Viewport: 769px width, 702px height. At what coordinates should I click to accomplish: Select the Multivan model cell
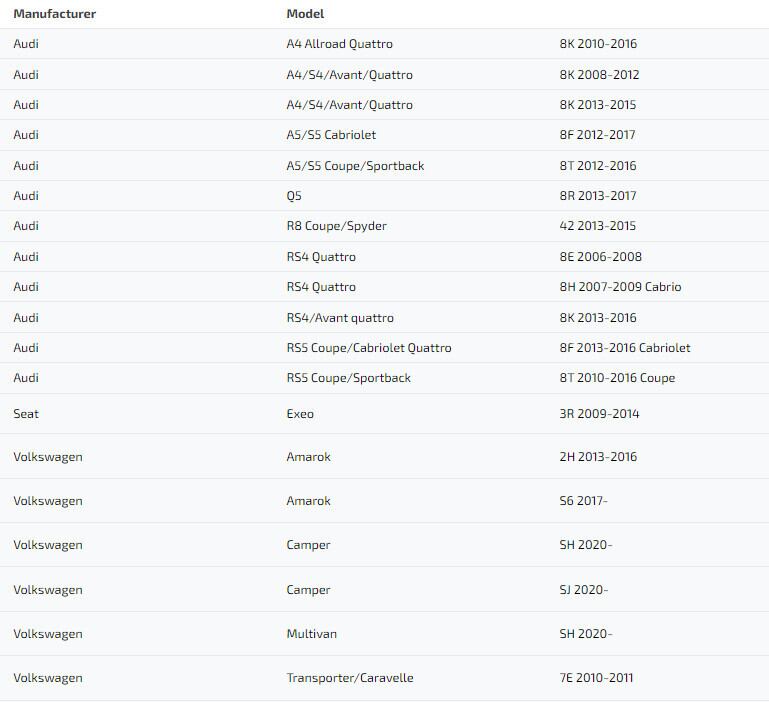pyautogui.click(x=311, y=634)
